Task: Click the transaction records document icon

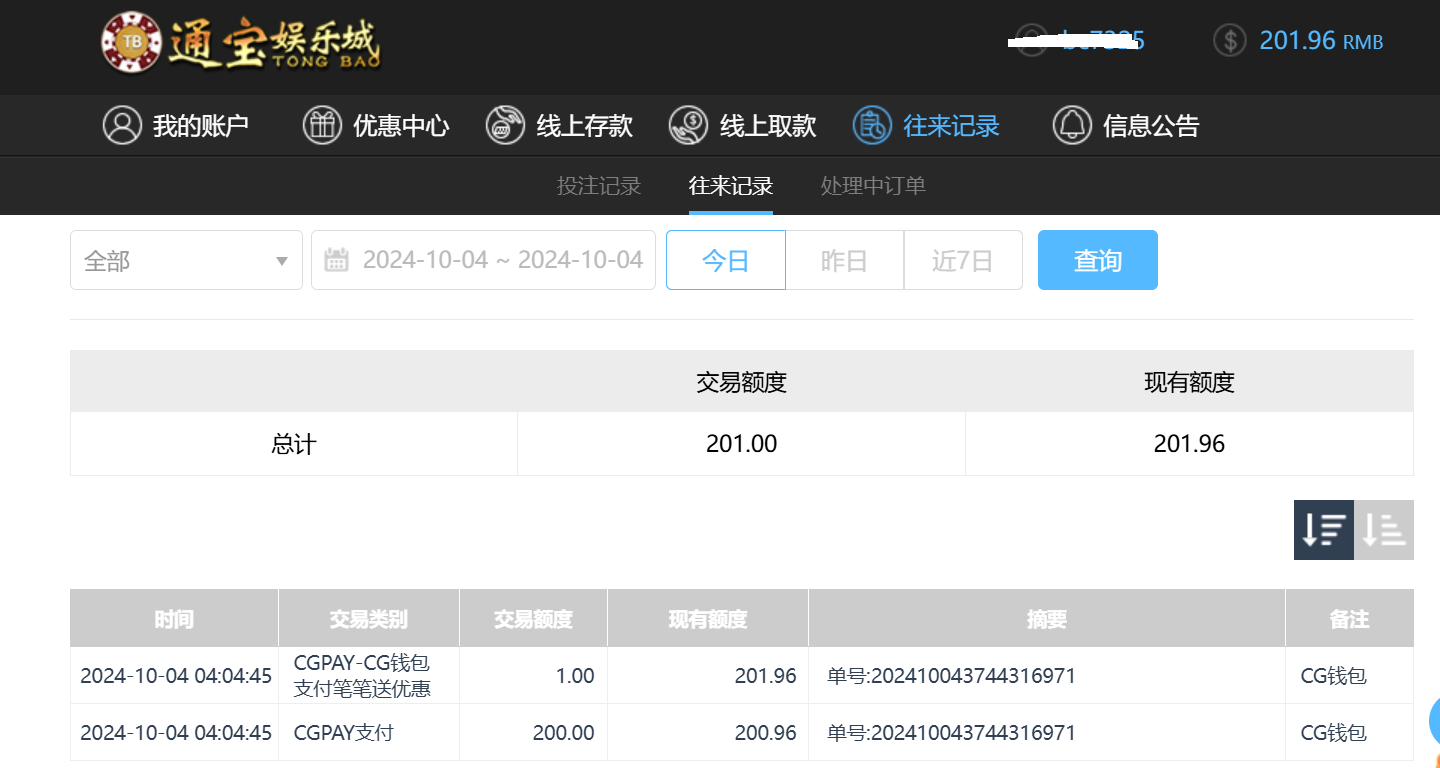Action: click(872, 126)
